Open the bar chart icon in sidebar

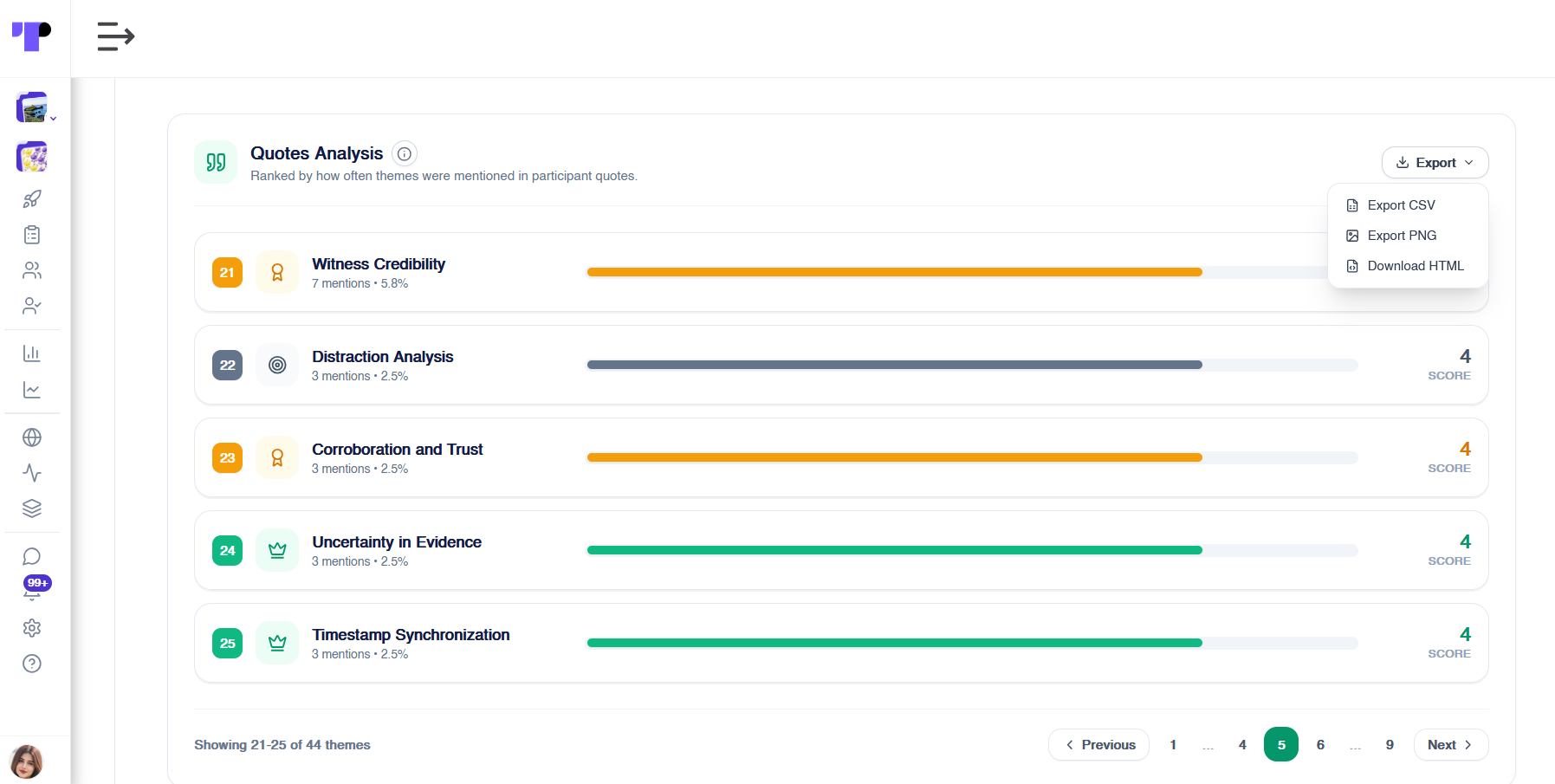[x=32, y=353]
